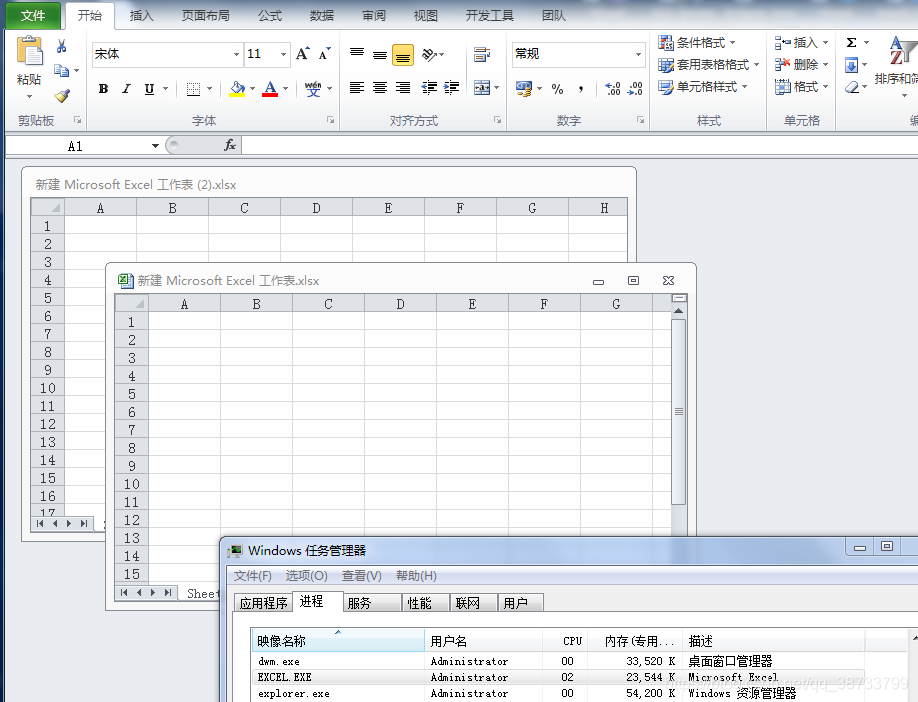Screen dimensions: 918x702
Task: Click the Cut scissors icon
Action: tap(61, 46)
